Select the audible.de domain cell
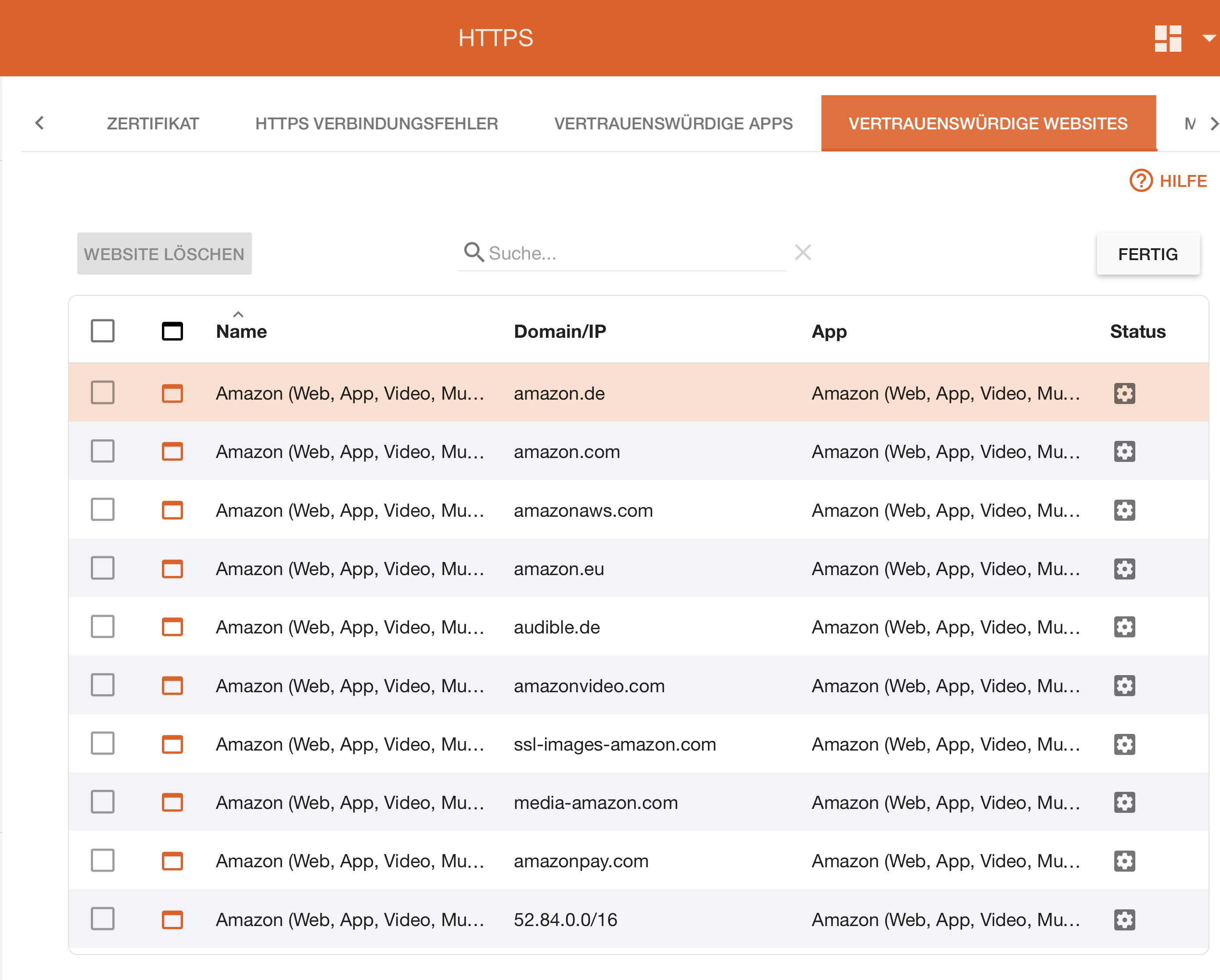This screenshot has width=1220, height=980. 557,627
